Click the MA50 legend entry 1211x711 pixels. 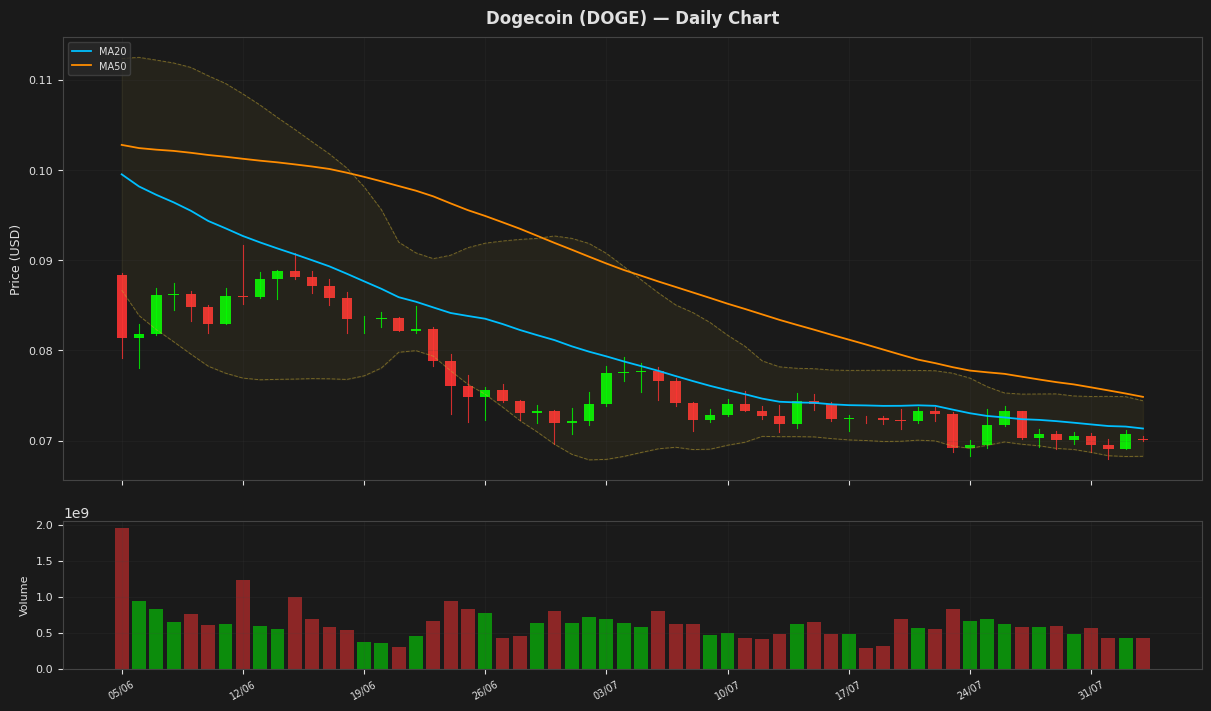pyautogui.click(x=99, y=67)
